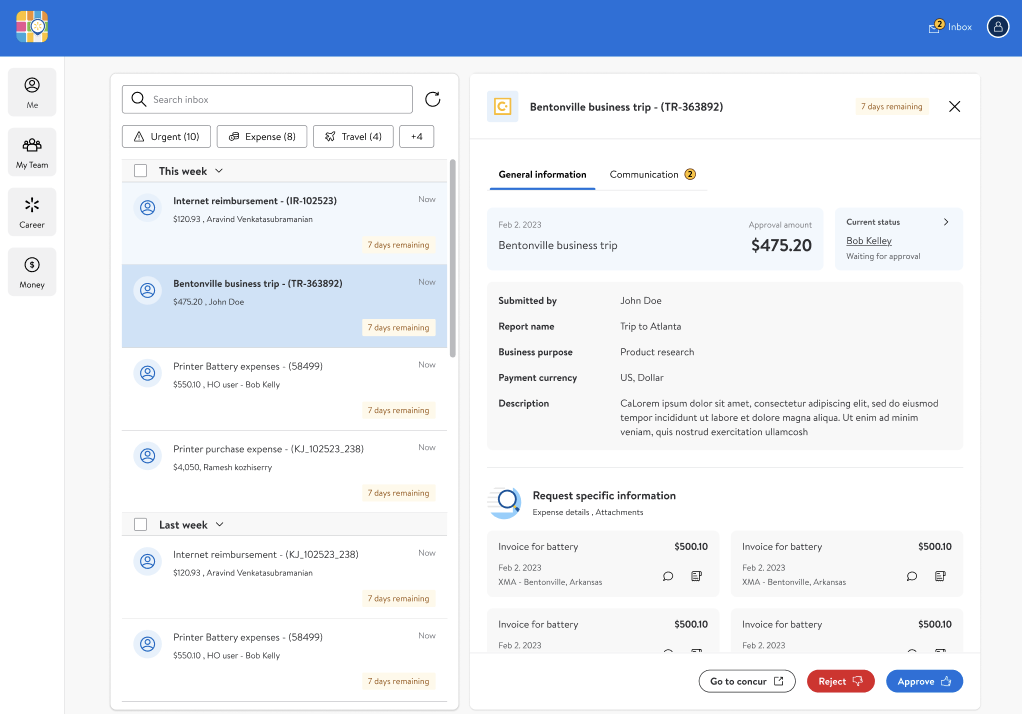Approve the Bentonville business trip
1022x714 pixels.
(x=924, y=681)
